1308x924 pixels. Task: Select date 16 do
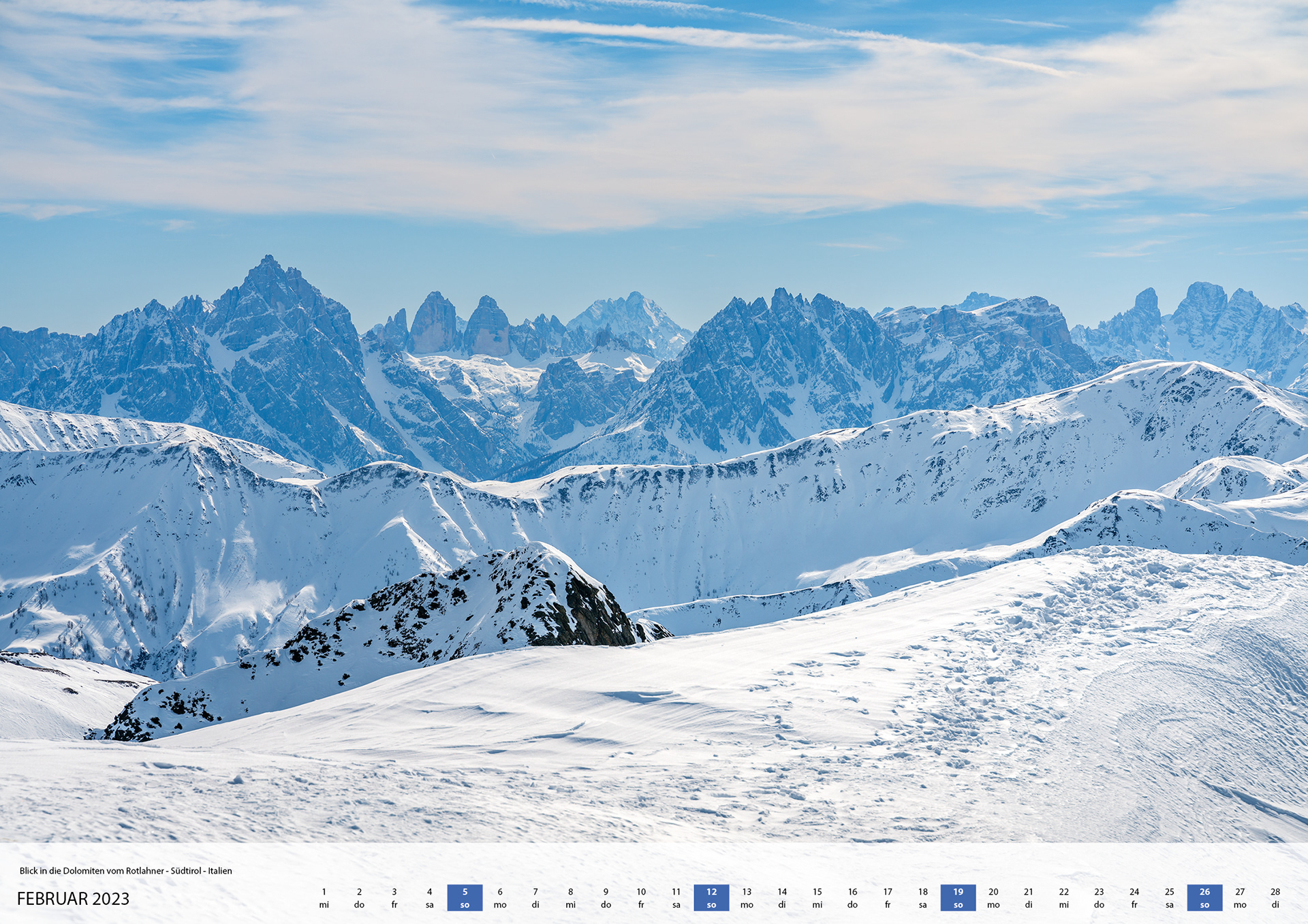[x=852, y=898]
